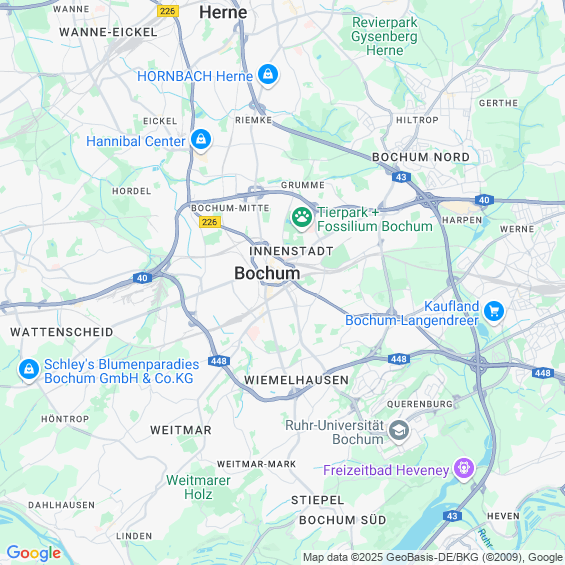Select the Bochum city label

(267, 273)
